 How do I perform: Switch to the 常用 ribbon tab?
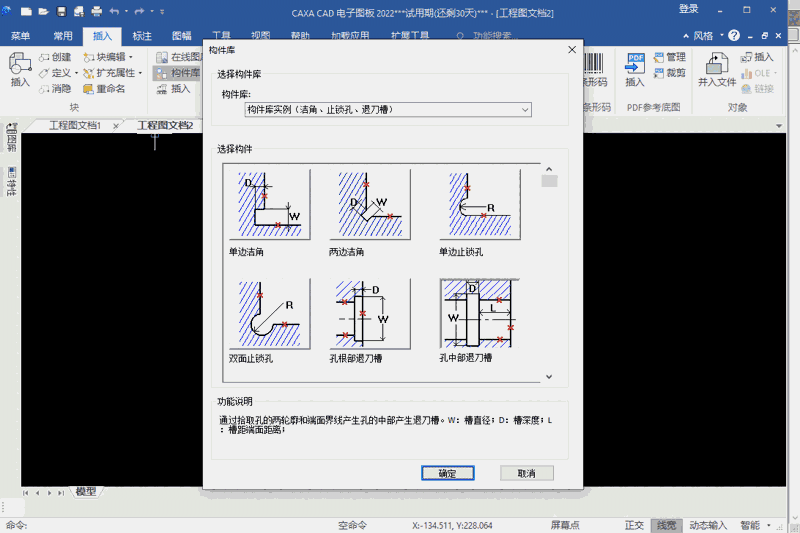pyautogui.click(x=63, y=36)
